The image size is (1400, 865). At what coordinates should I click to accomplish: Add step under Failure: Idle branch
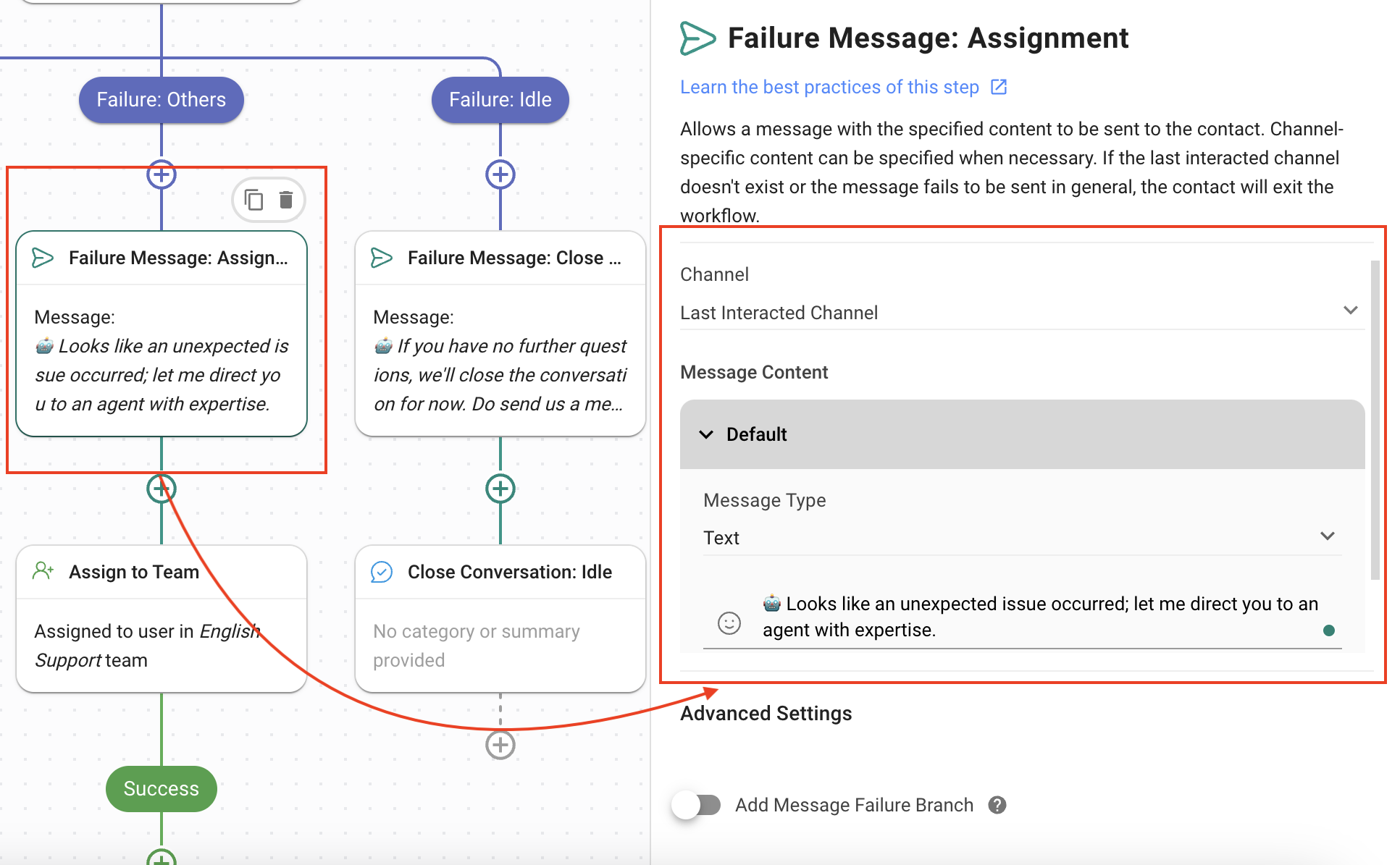pyautogui.click(x=500, y=174)
